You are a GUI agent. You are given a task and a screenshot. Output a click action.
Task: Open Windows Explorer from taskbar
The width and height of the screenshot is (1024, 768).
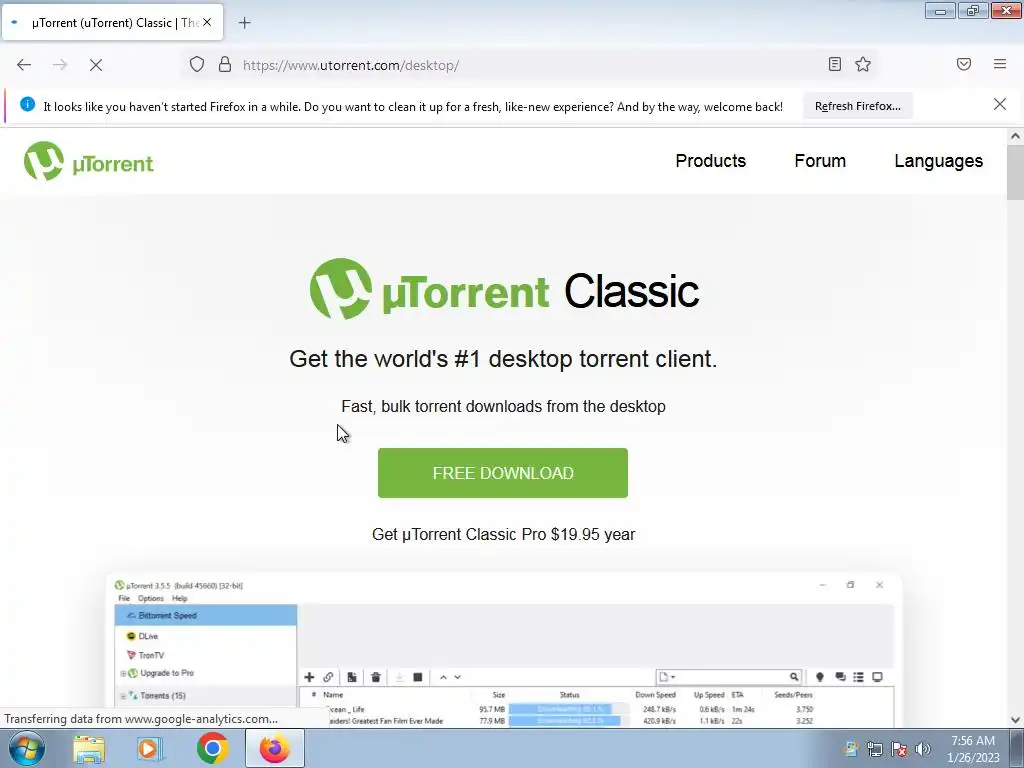coord(89,748)
